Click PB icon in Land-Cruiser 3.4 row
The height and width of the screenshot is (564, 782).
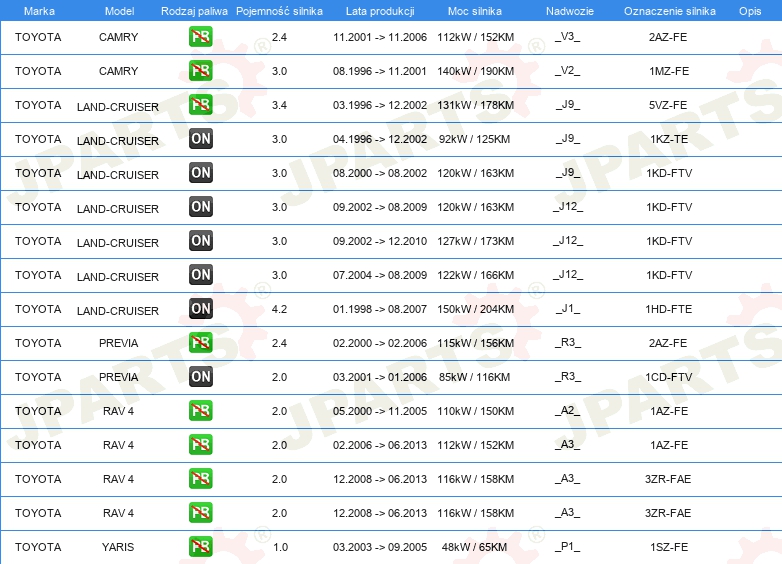pos(200,105)
